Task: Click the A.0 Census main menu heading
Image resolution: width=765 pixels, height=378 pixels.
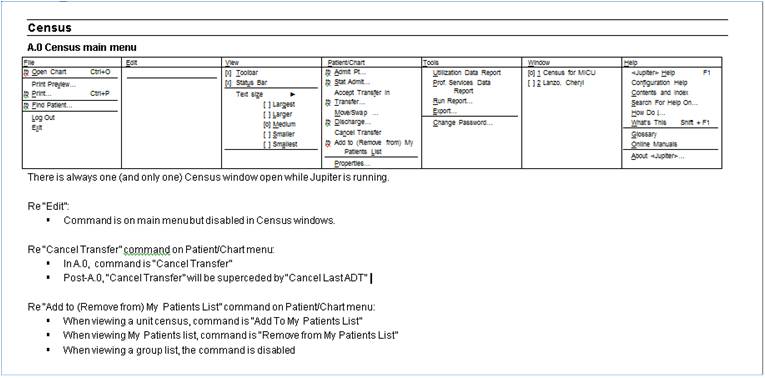Action: 82,48
